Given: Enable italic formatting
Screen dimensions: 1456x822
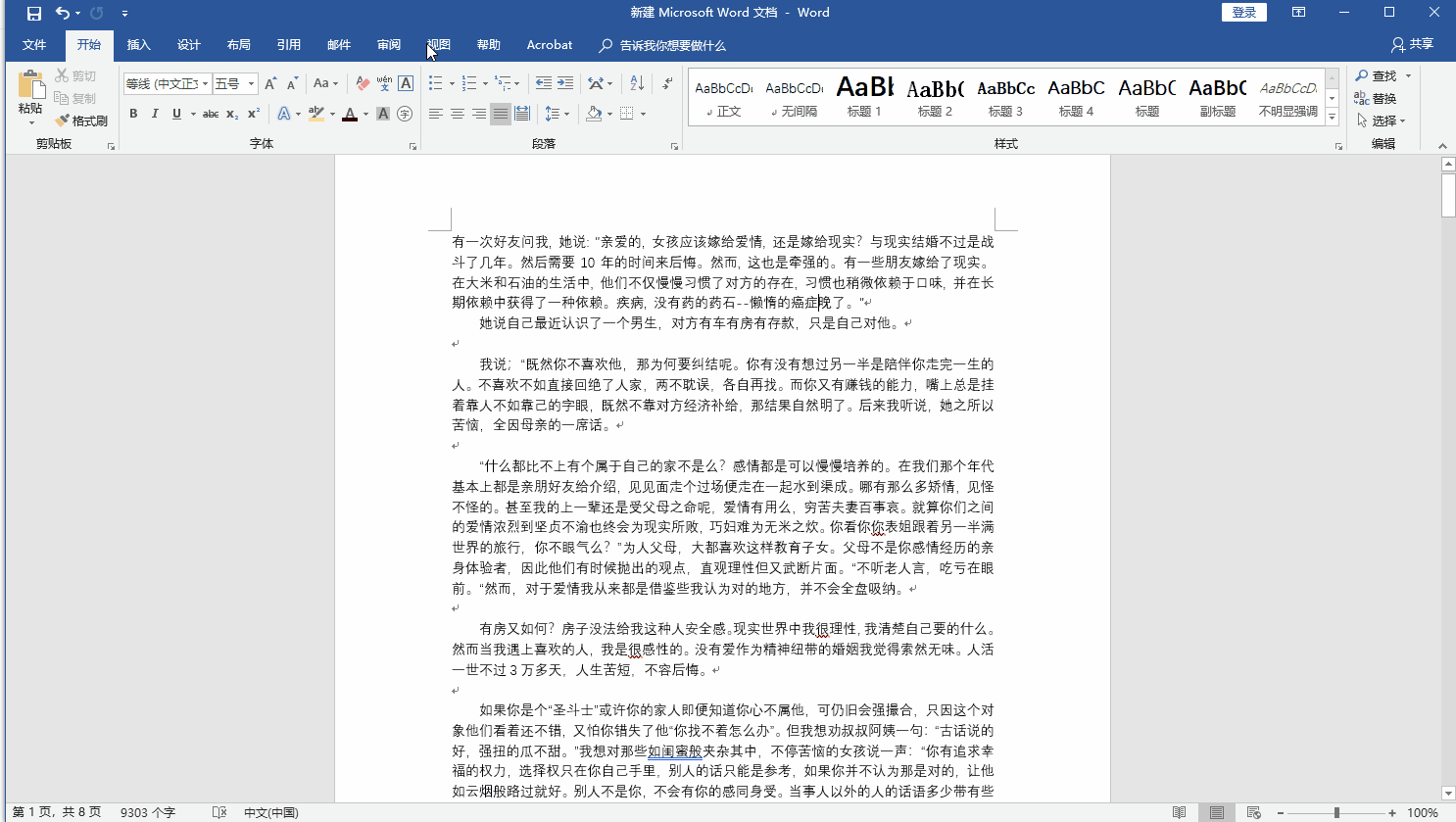Looking at the screenshot, I should 155,114.
